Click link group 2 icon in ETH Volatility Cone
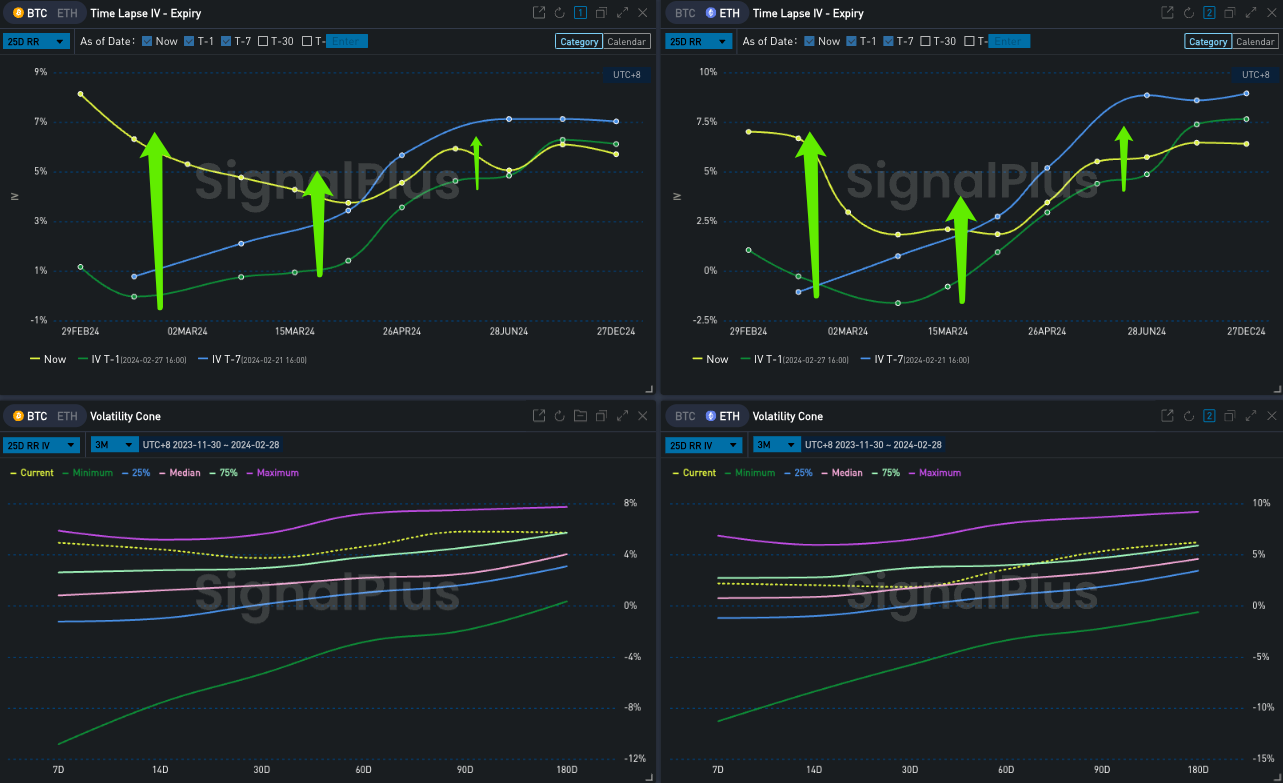 point(1209,416)
